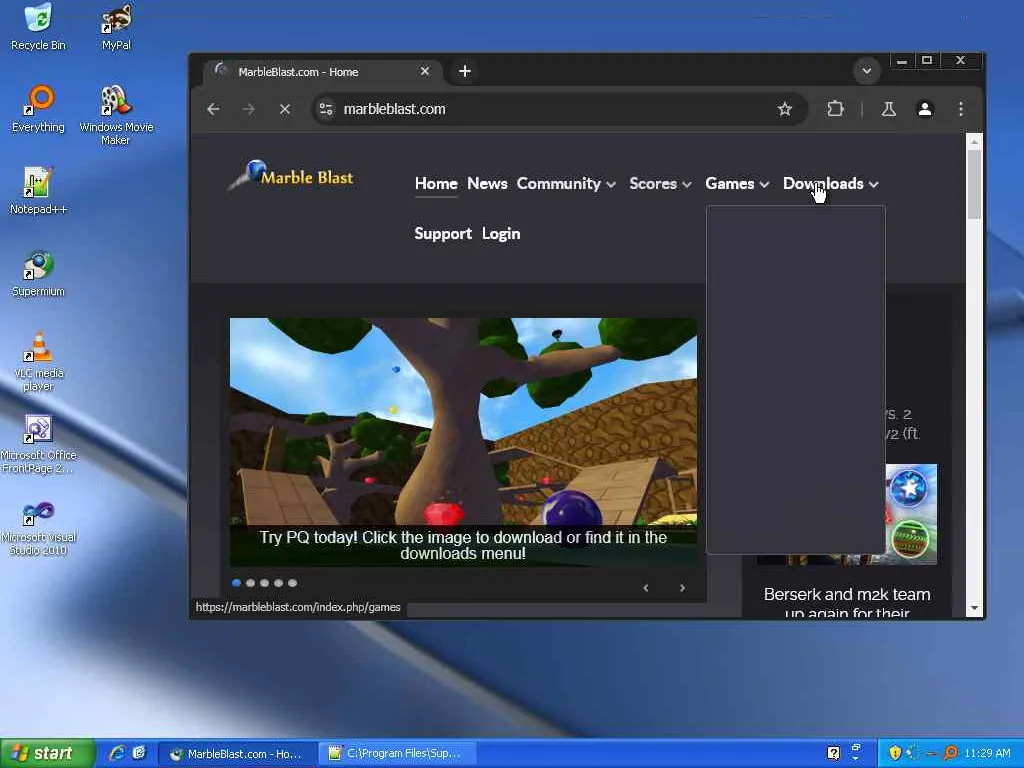Go back using the browser back arrow

[213, 109]
